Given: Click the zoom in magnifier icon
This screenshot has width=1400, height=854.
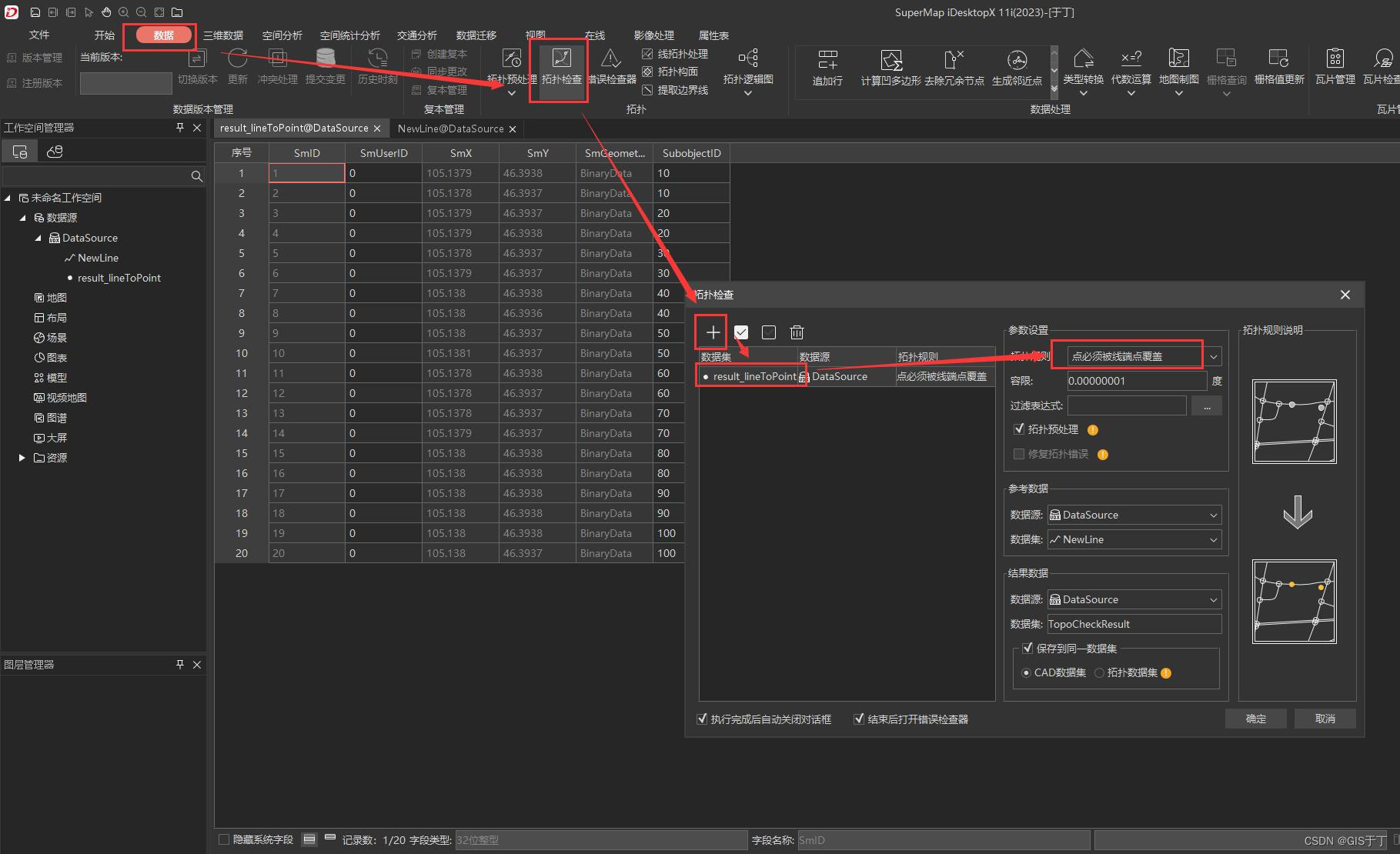Looking at the screenshot, I should point(124,12).
